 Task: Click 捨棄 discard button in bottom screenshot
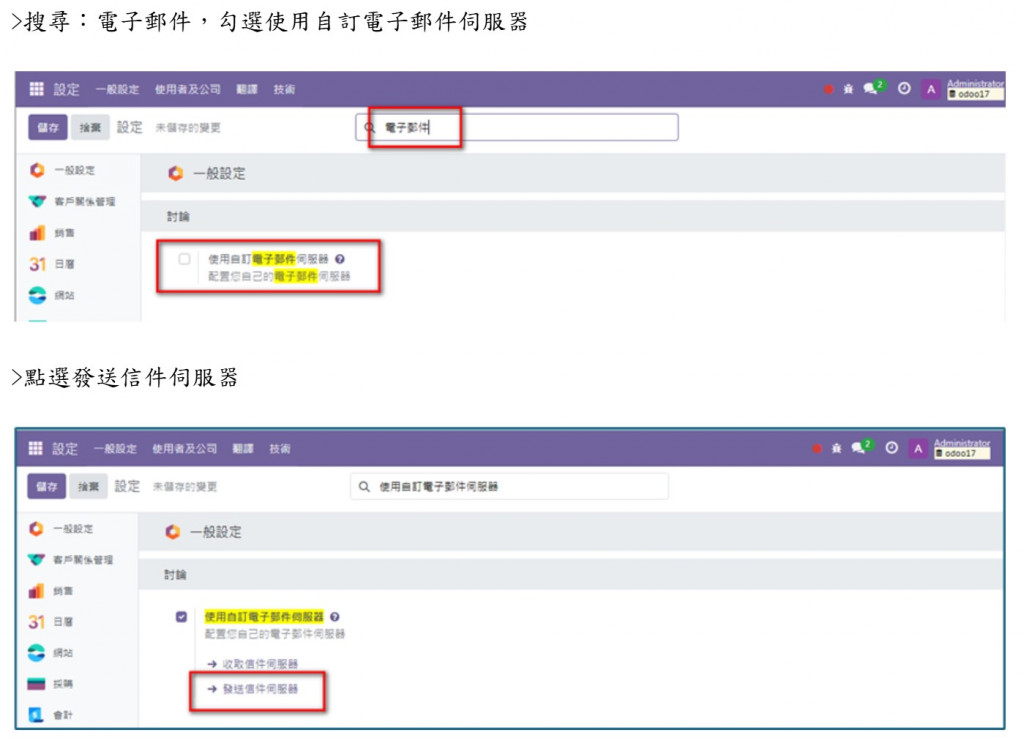click(x=89, y=487)
